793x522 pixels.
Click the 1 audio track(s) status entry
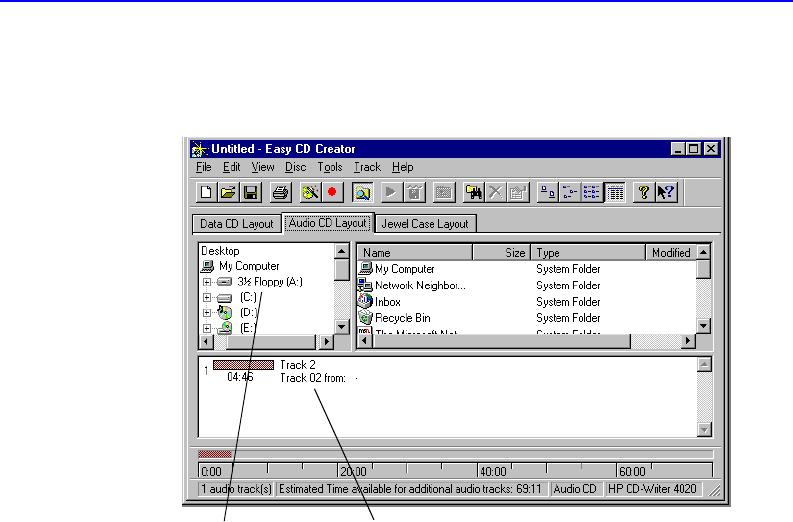[x=236, y=489]
